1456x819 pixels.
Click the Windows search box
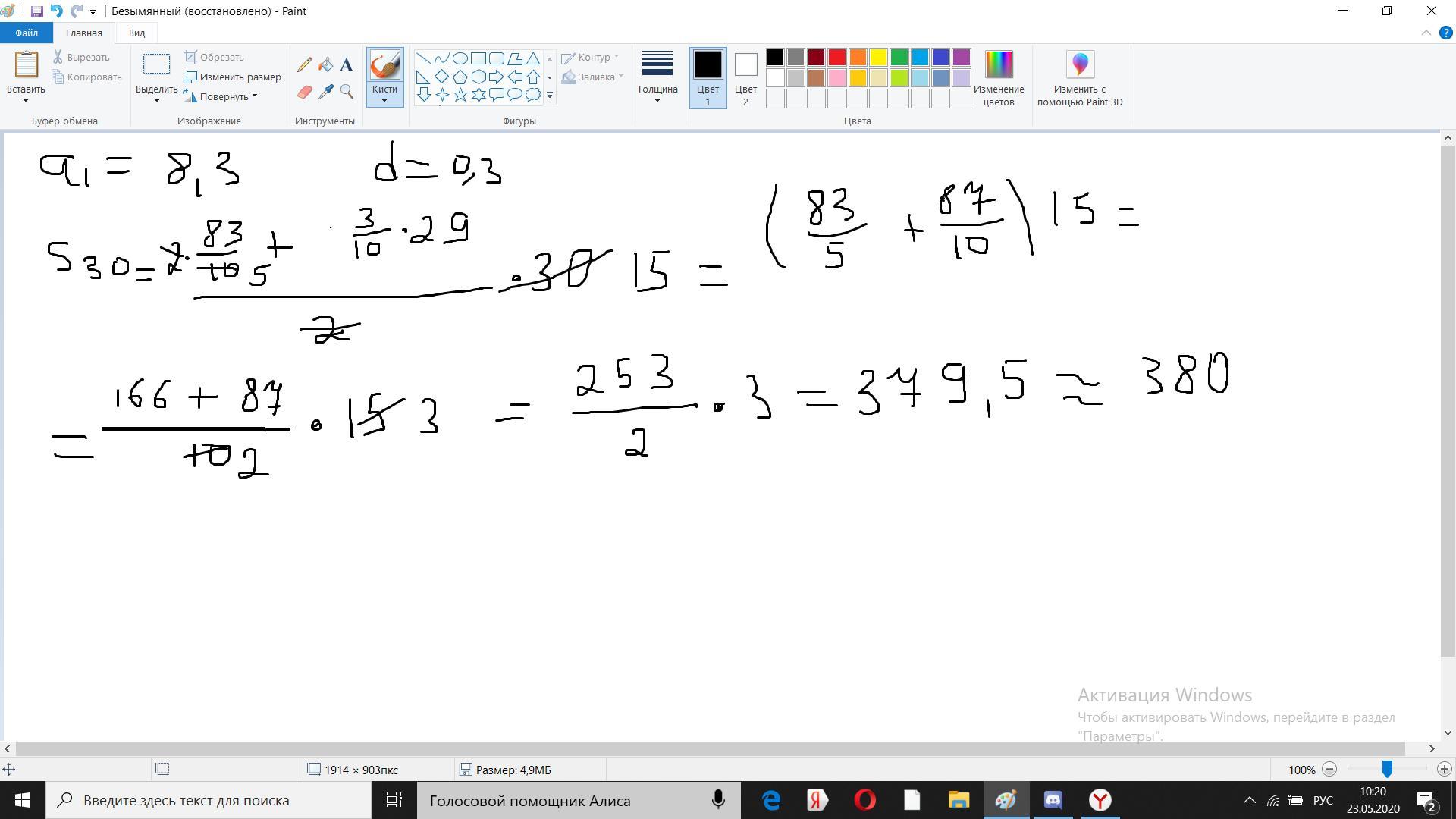click(209, 800)
